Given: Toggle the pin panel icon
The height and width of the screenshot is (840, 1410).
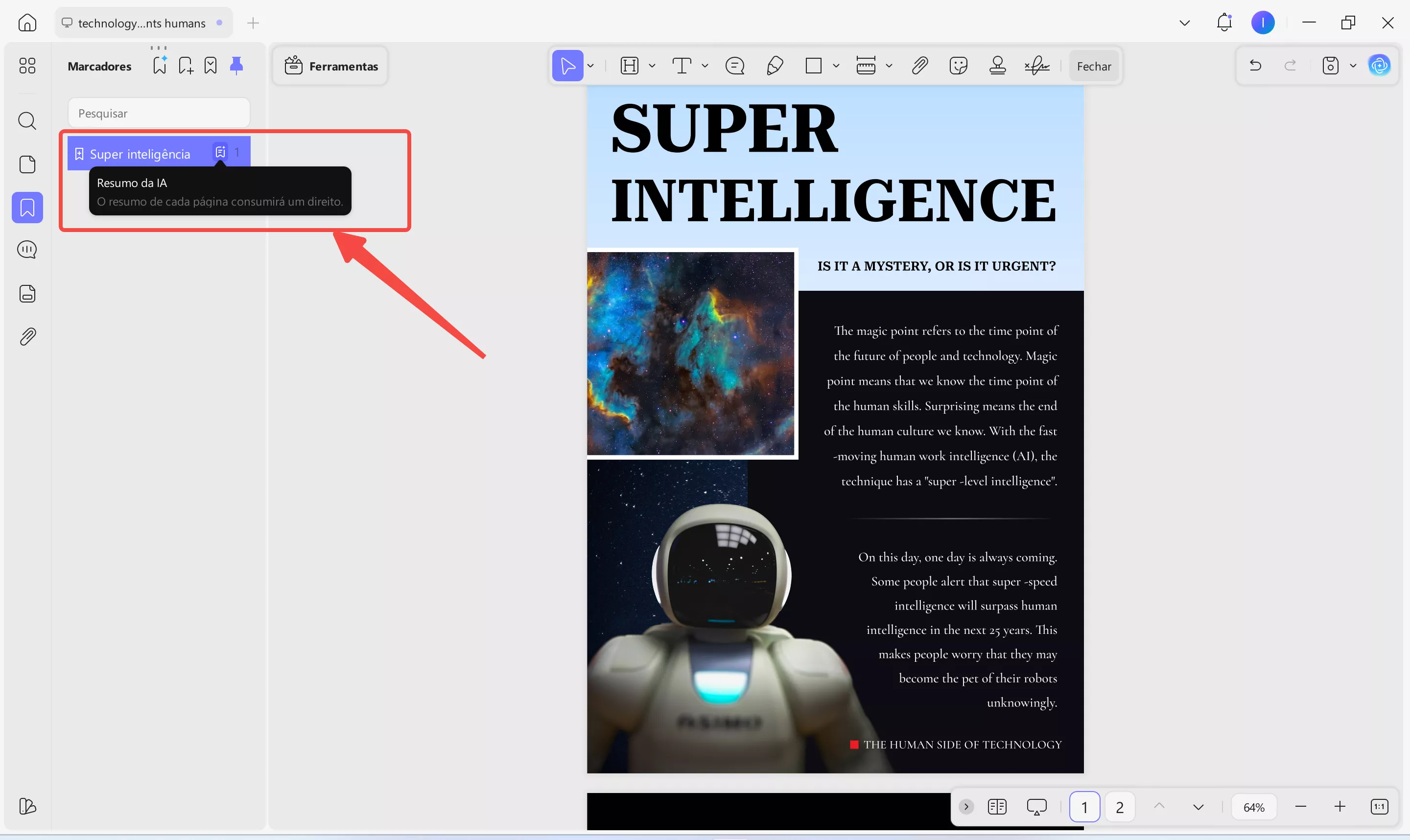Looking at the screenshot, I should (x=236, y=66).
